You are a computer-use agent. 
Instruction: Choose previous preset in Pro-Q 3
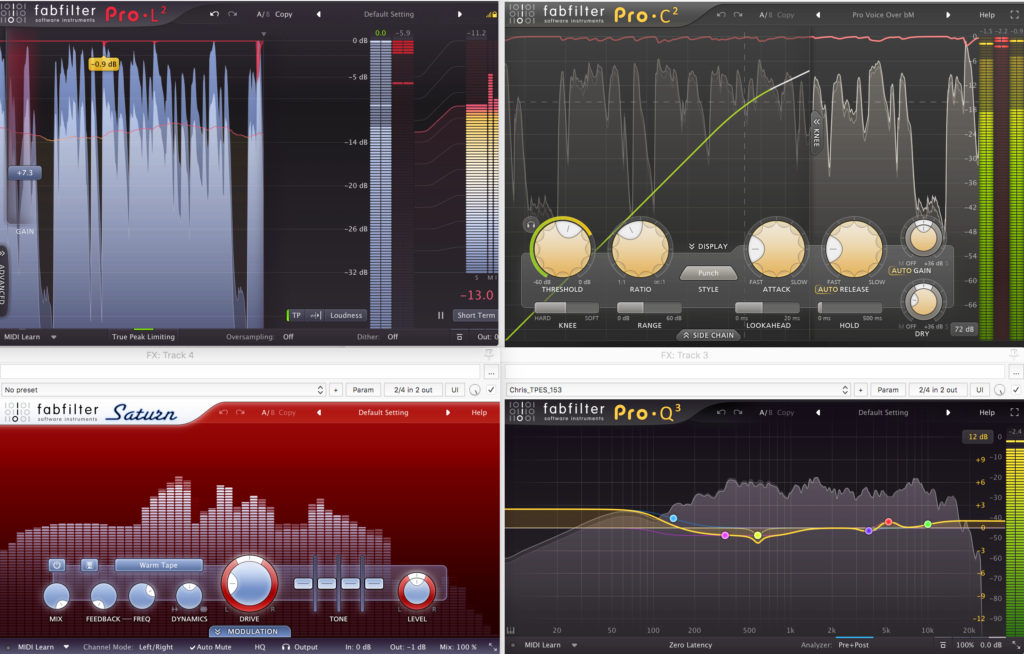[818, 412]
